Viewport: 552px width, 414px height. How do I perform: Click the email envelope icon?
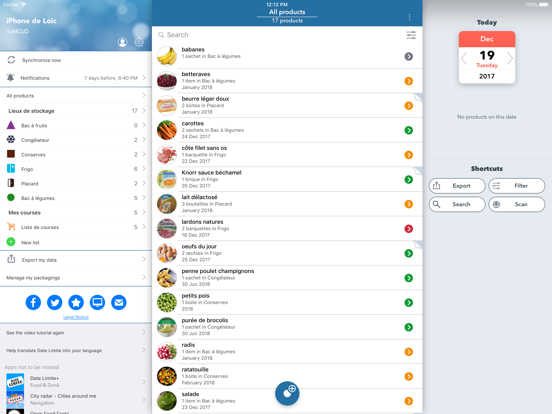pyautogui.click(x=119, y=302)
